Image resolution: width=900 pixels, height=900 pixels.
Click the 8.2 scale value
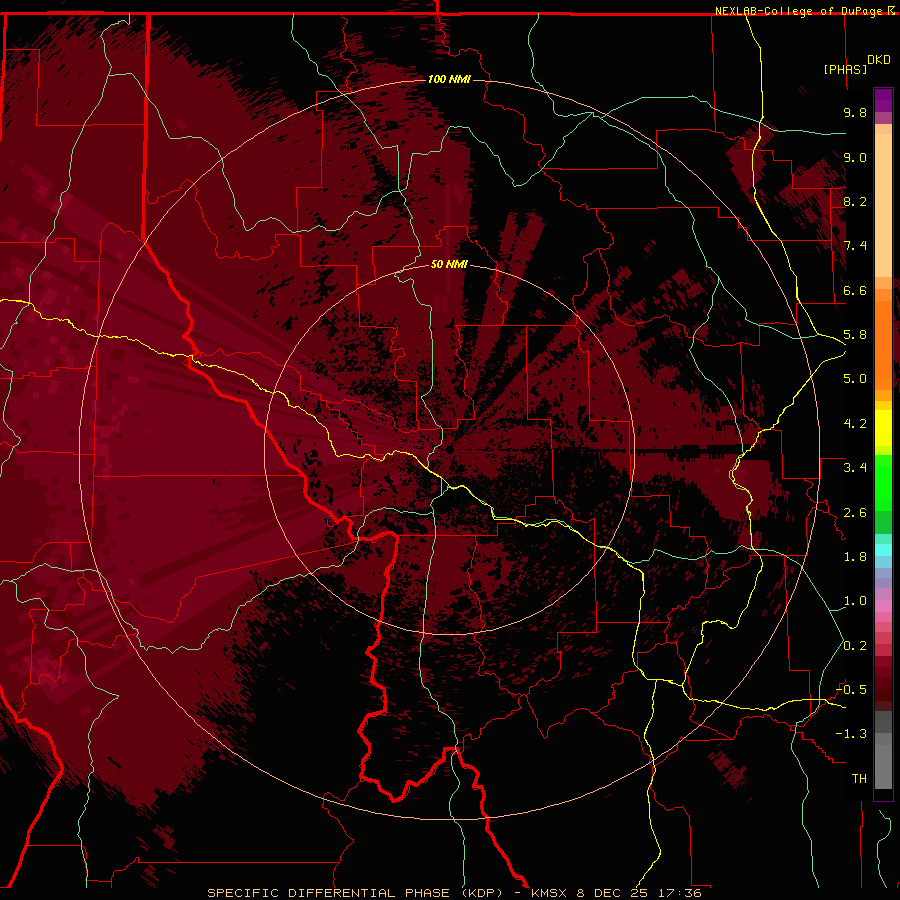click(855, 201)
